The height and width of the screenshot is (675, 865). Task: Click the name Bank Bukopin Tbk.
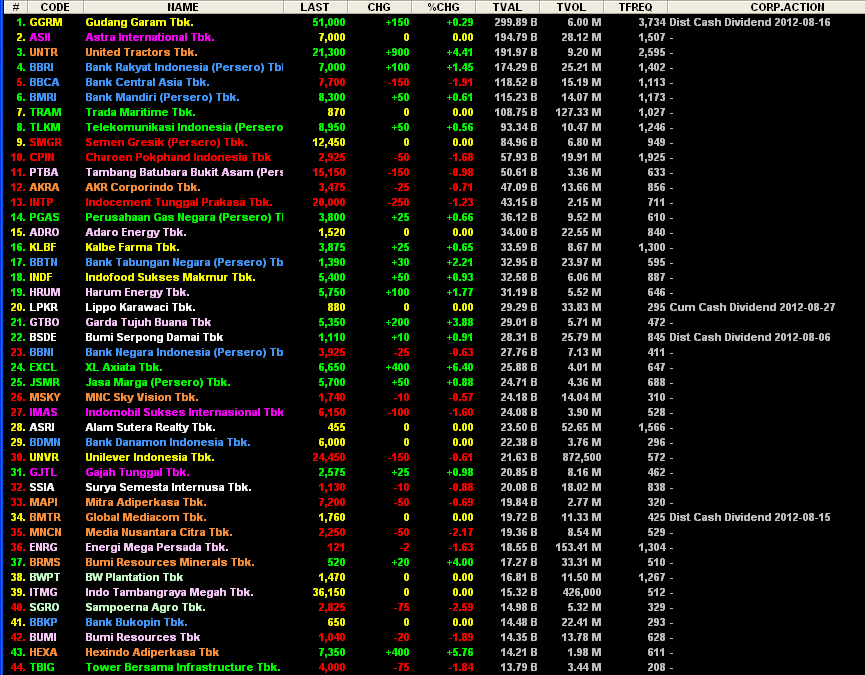pyautogui.click(x=136, y=622)
